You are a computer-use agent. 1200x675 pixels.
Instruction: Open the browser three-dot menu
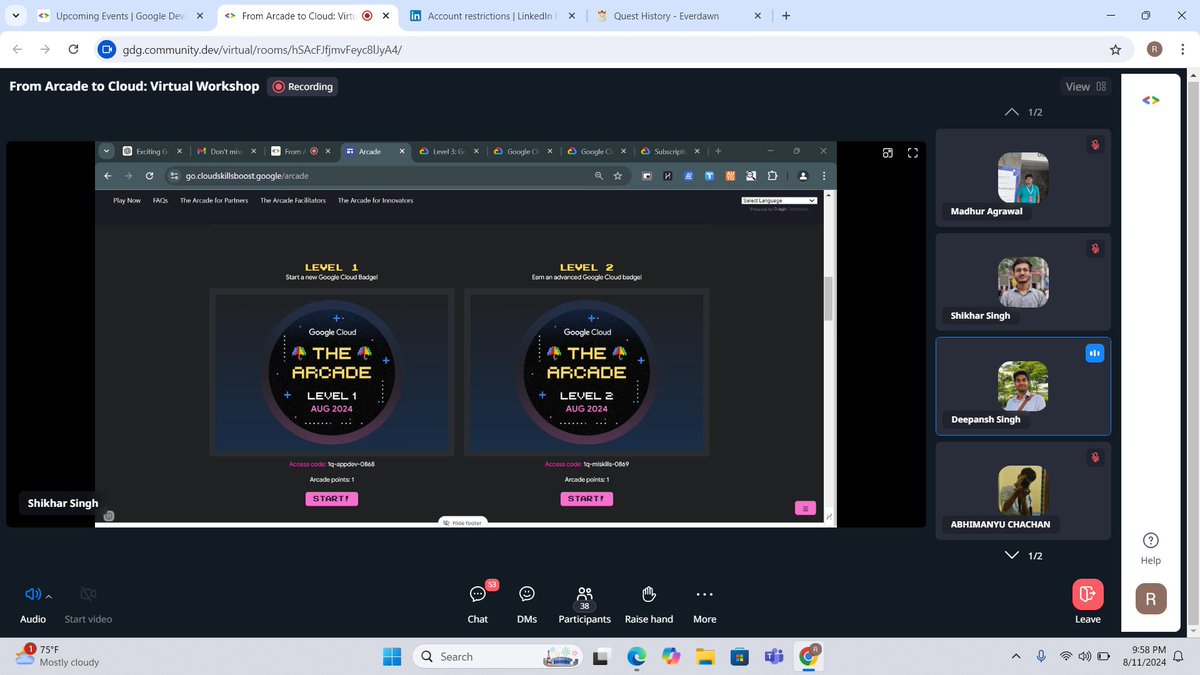coord(1181,49)
